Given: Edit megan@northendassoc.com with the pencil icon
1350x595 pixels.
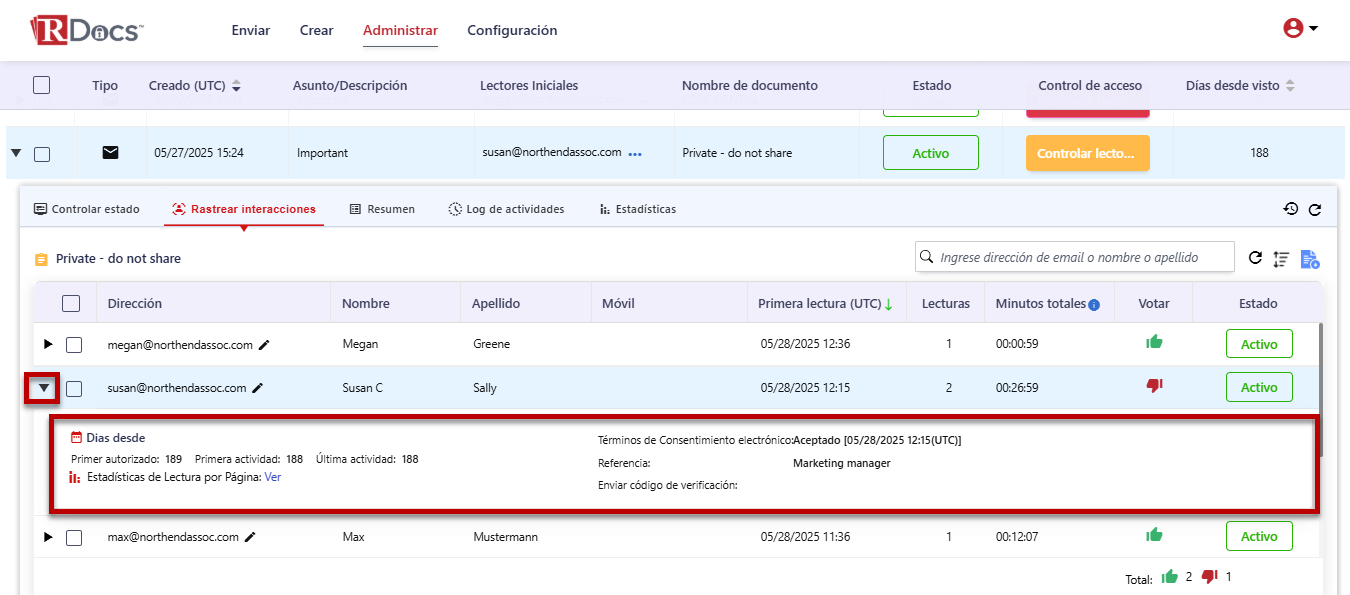Looking at the screenshot, I should point(264,345).
